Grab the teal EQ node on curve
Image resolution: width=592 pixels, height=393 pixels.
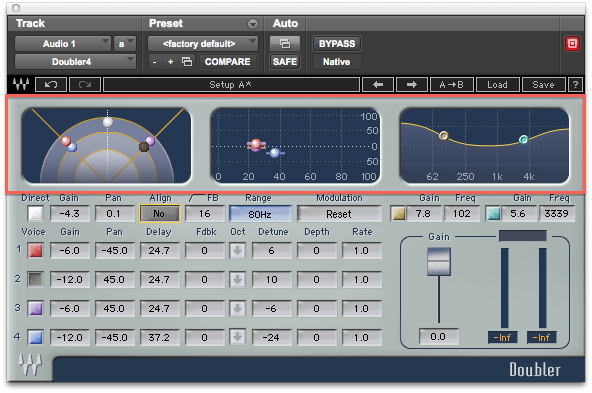coord(523,140)
